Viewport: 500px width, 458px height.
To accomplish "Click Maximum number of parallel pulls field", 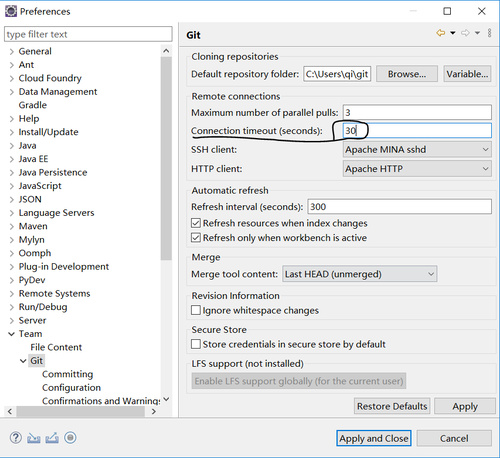I will tap(417, 112).
